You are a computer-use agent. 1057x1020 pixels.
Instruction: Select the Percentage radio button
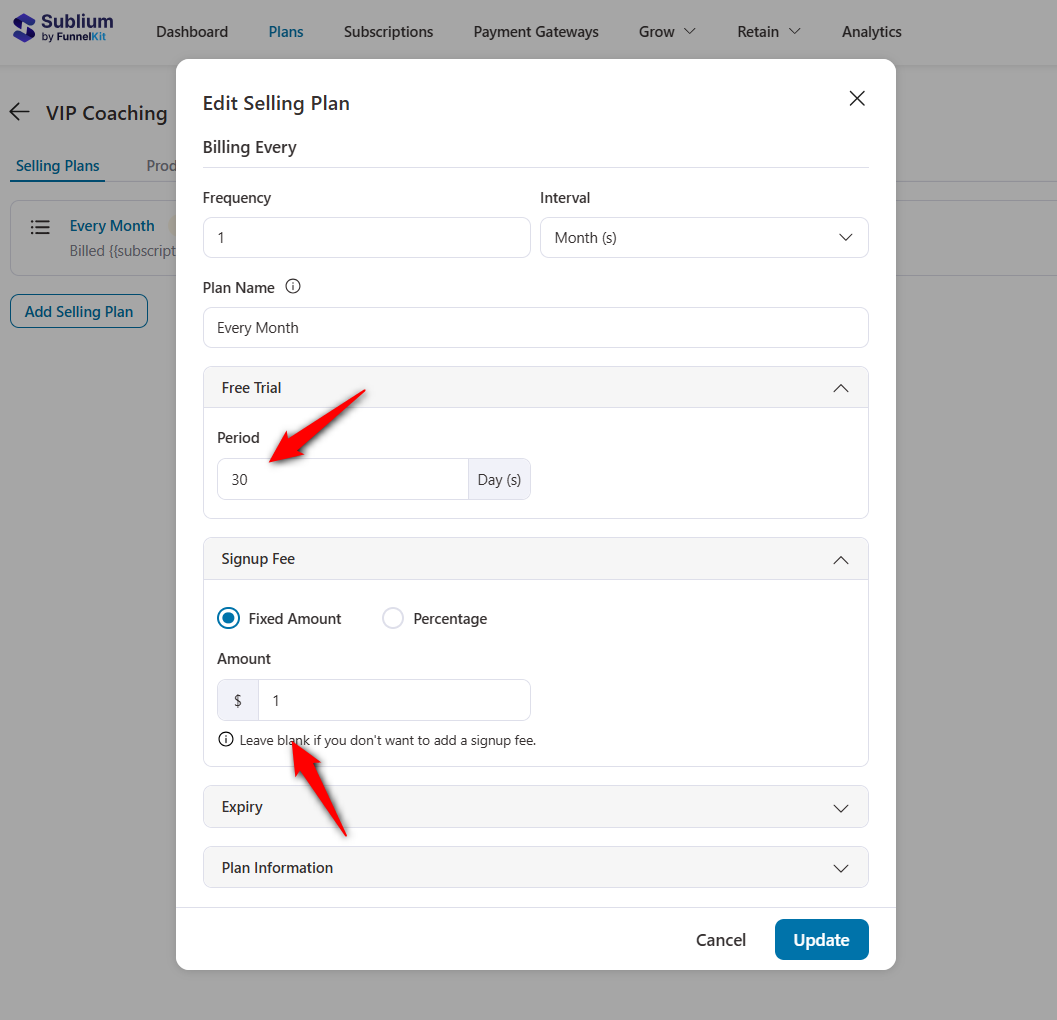coord(392,618)
